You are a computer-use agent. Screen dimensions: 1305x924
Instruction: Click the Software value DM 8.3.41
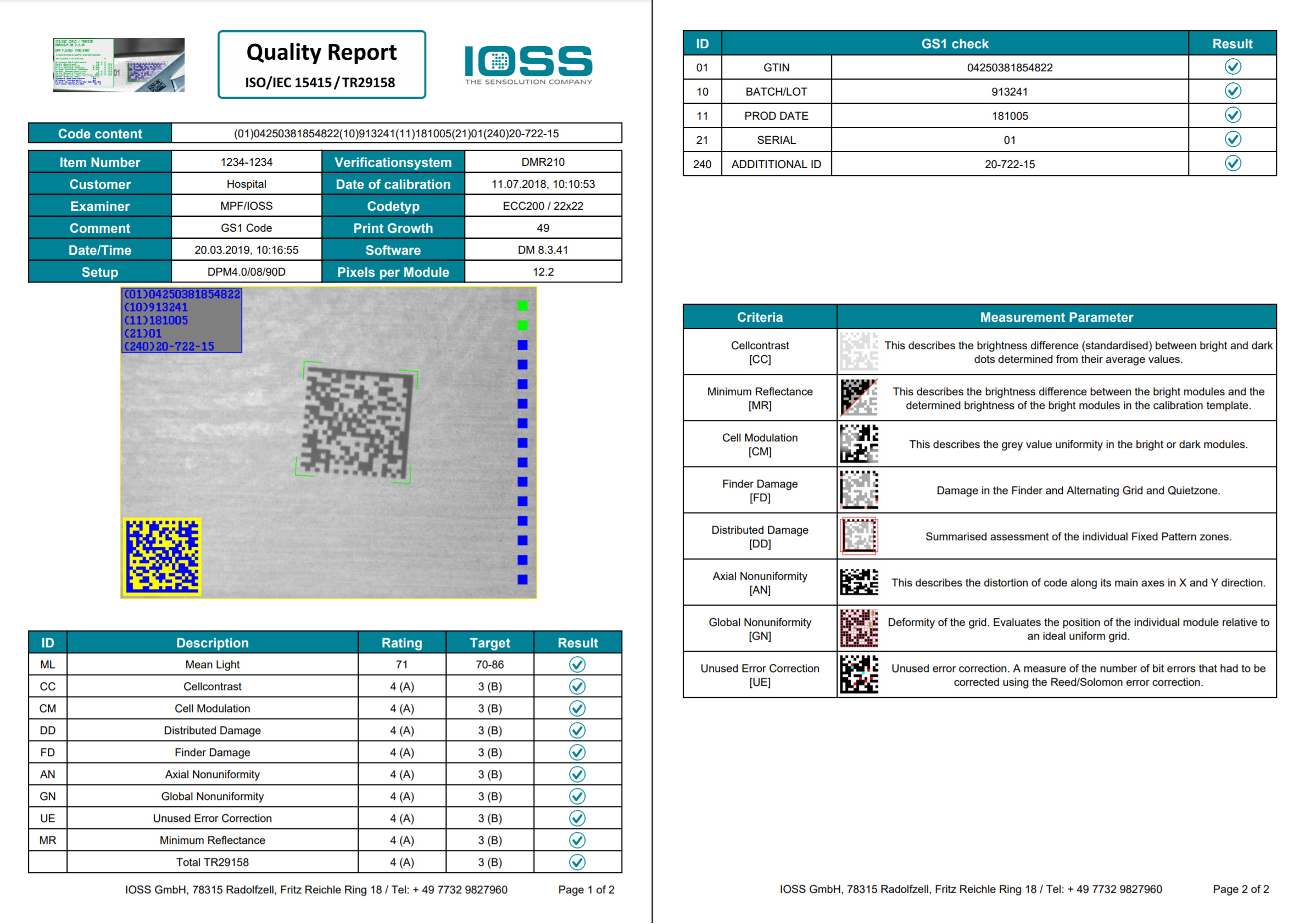coord(544,250)
